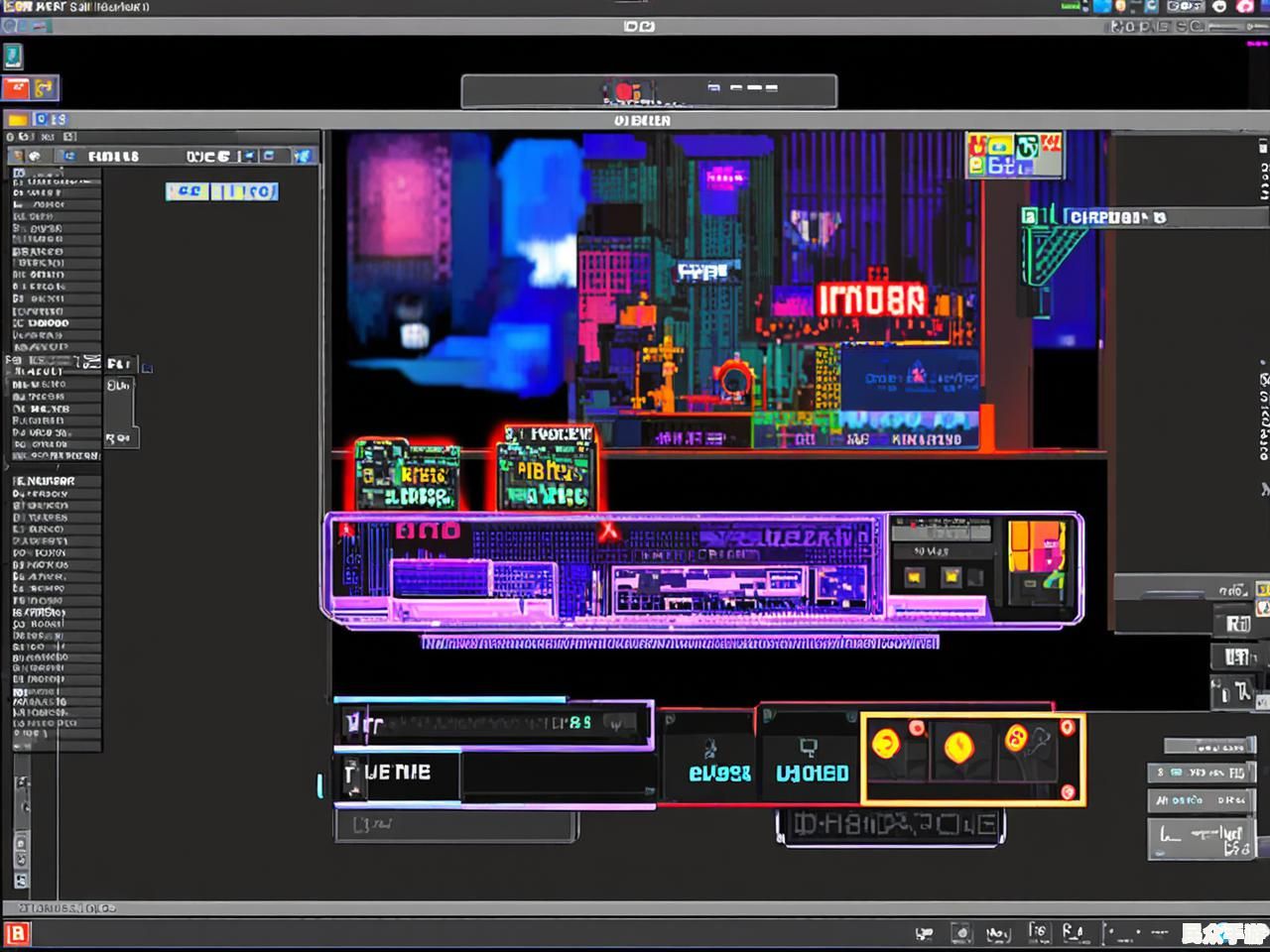Click the right yellow square icon in the purple panel
The image size is (1270, 952).
pyautogui.click(x=952, y=575)
